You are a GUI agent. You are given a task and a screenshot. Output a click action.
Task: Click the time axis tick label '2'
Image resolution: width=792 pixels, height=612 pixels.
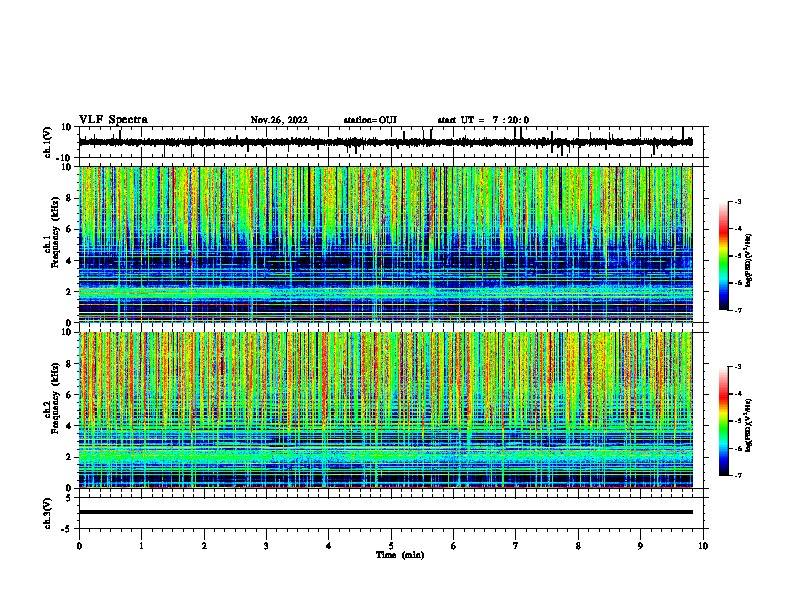click(204, 546)
